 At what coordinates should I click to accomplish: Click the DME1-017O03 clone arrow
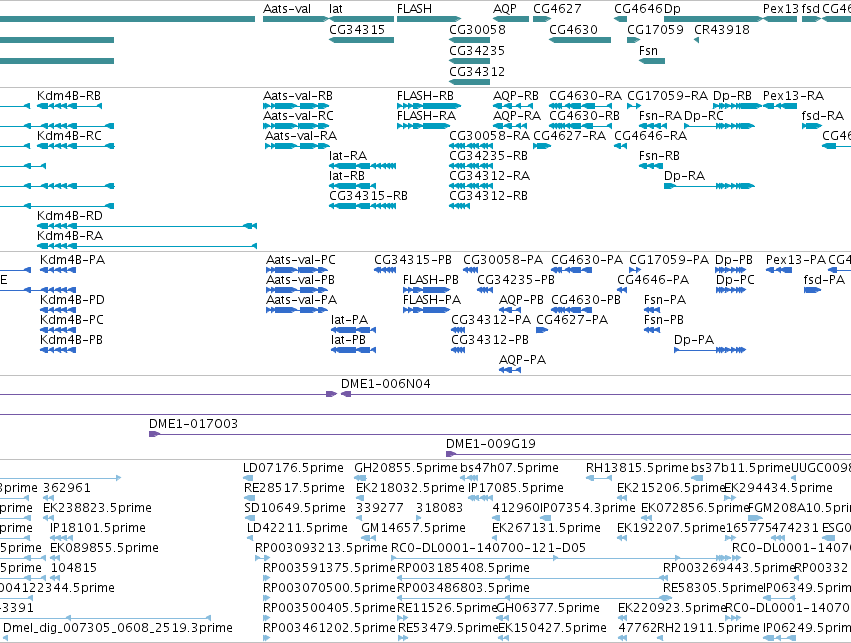(x=155, y=434)
